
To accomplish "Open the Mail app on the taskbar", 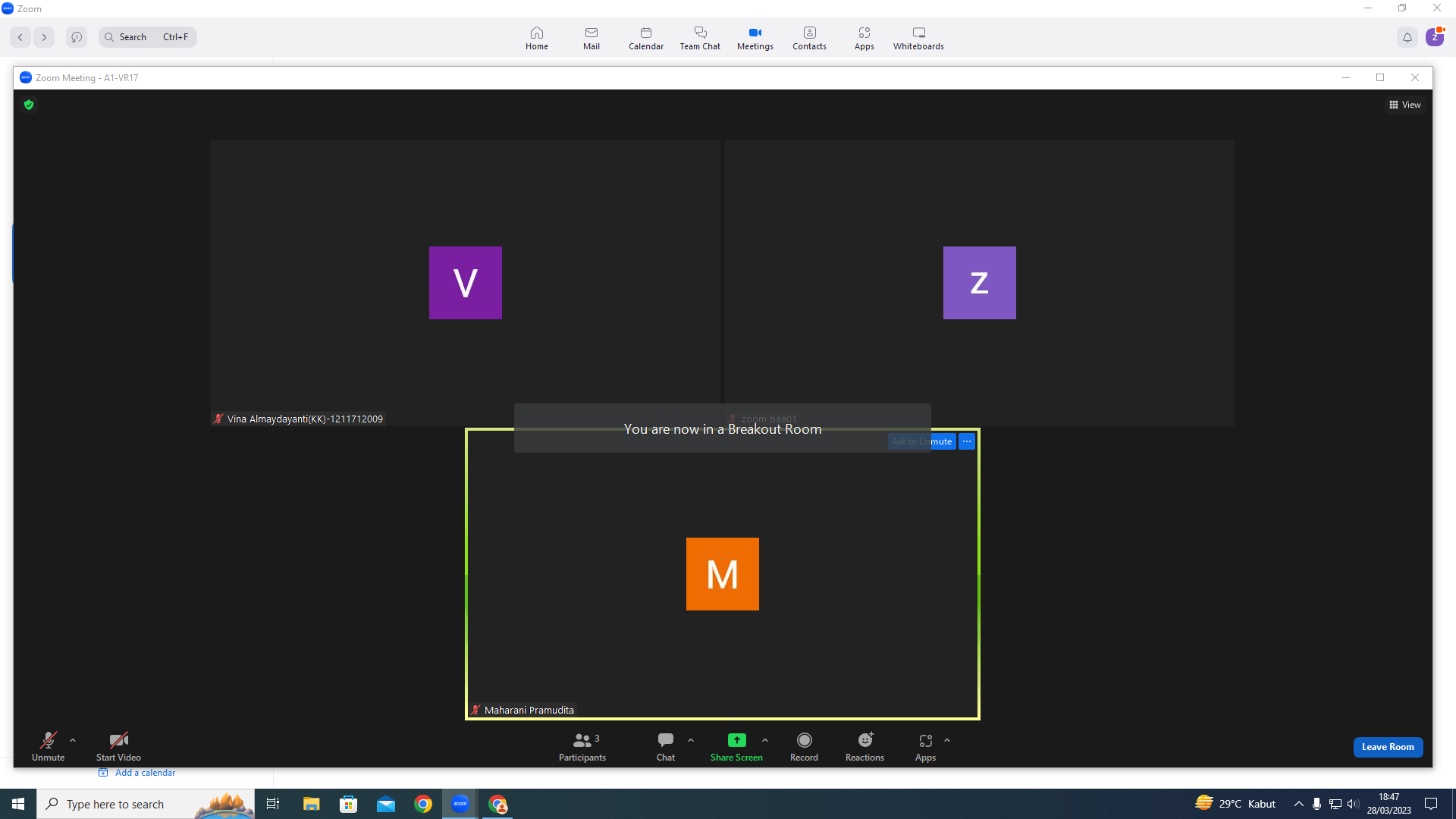I will point(386,804).
